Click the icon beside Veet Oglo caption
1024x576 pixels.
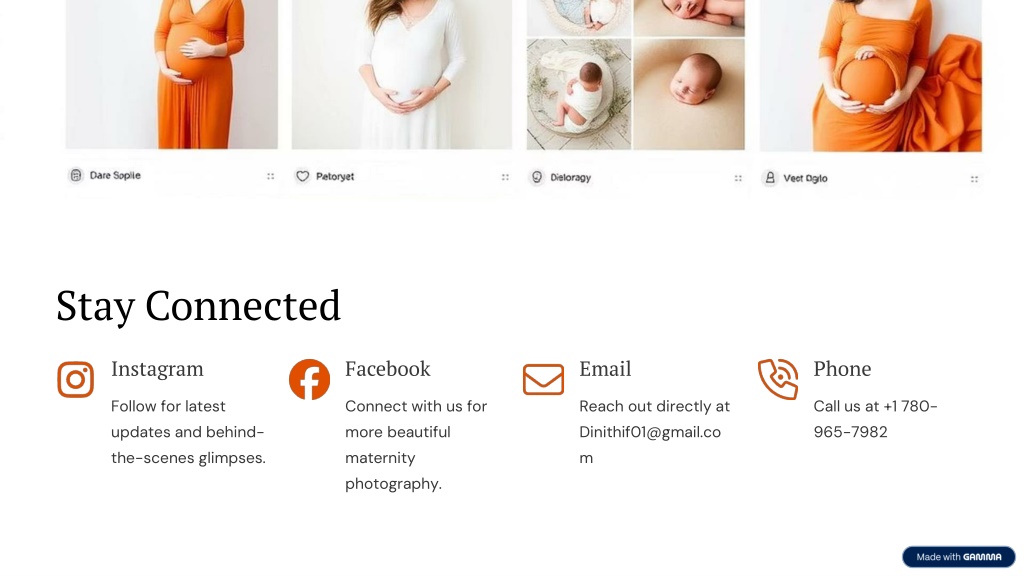click(x=770, y=178)
